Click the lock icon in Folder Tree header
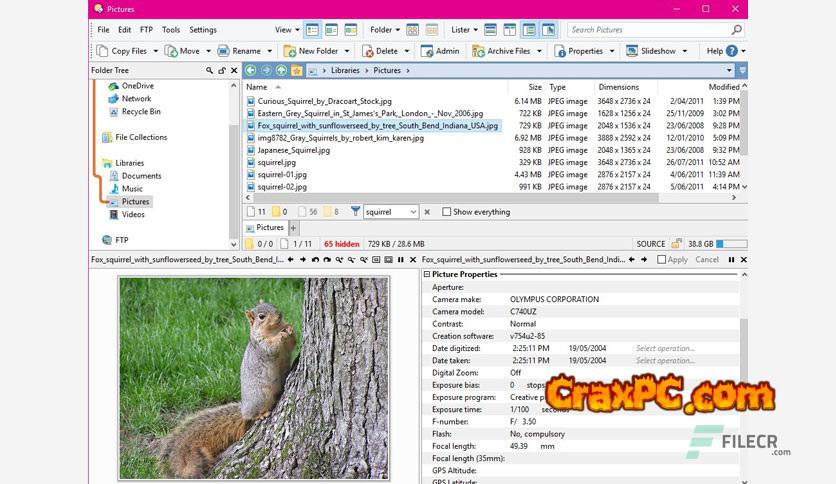 (x=222, y=71)
